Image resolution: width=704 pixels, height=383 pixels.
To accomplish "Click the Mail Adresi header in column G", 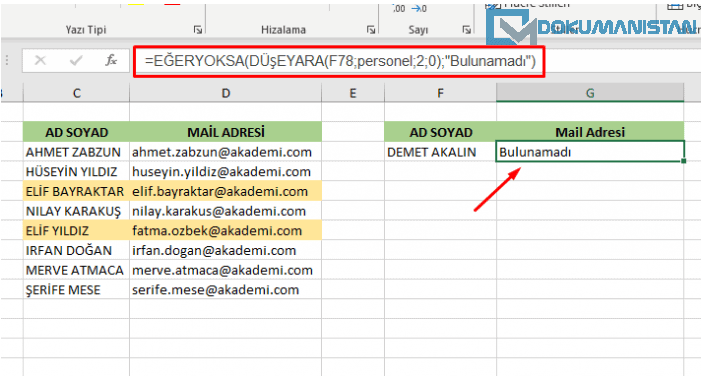I will coord(590,132).
